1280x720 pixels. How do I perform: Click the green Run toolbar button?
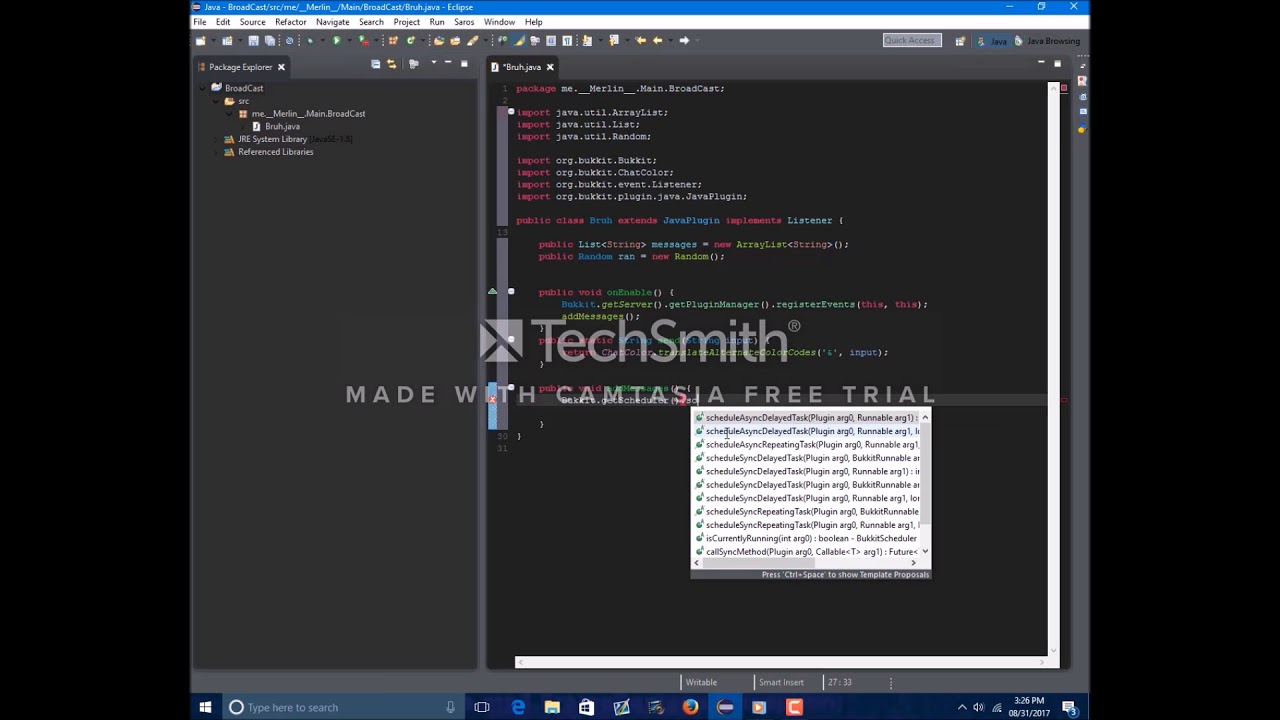point(336,41)
